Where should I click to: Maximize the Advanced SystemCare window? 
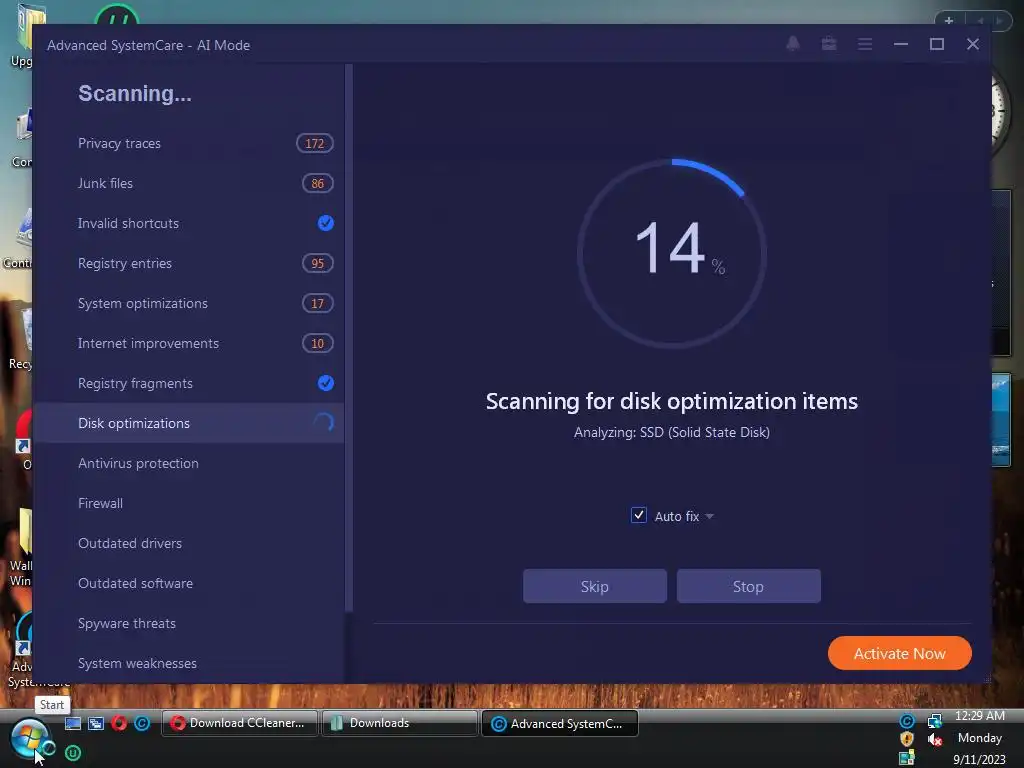(936, 44)
